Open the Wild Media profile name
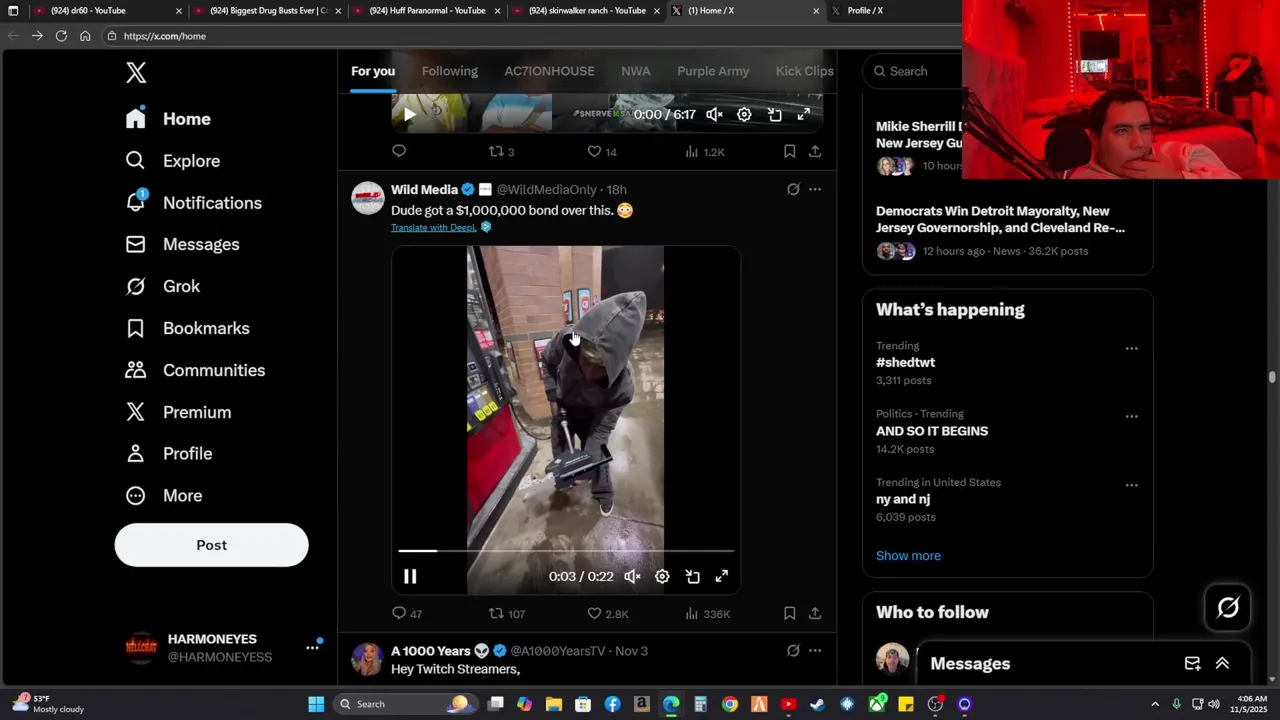This screenshot has height=720, width=1280. 424,189
